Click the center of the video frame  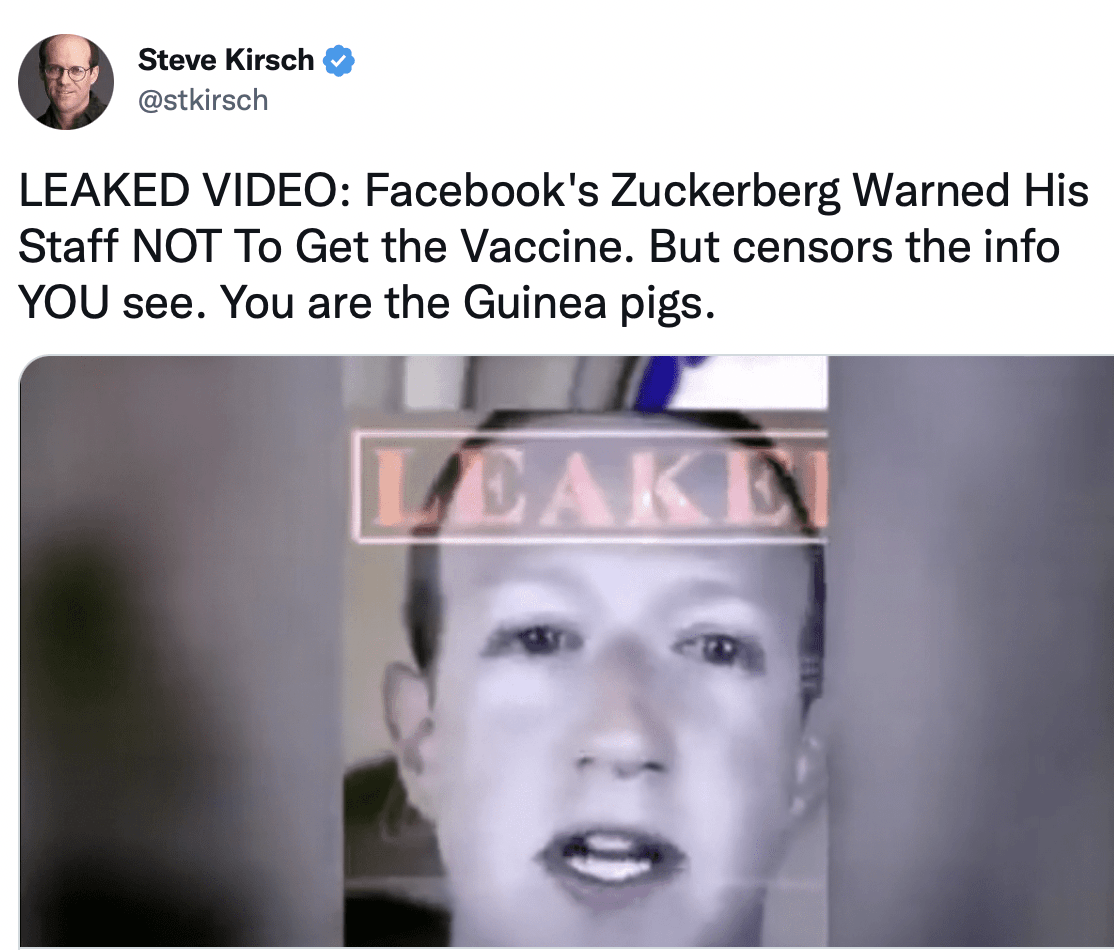pos(586,652)
